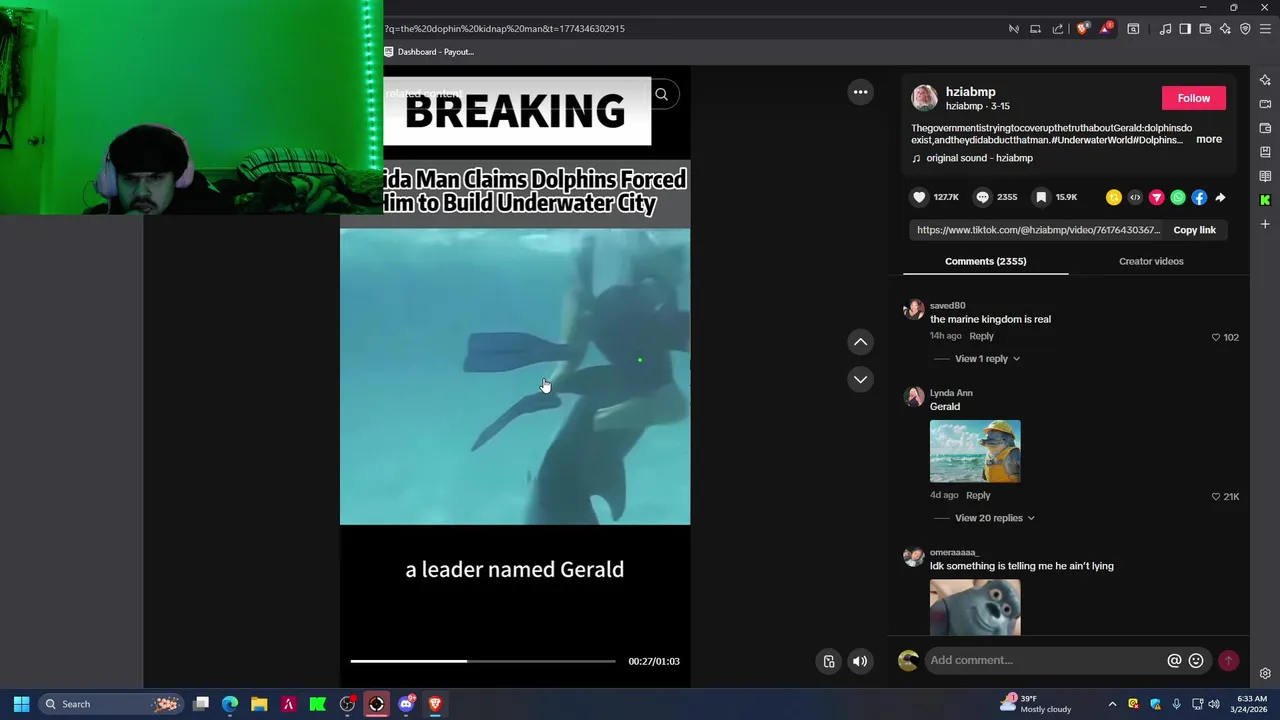The width and height of the screenshot is (1280, 720).
Task: Go to previous video with up arrow
Action: click(860, 342)
